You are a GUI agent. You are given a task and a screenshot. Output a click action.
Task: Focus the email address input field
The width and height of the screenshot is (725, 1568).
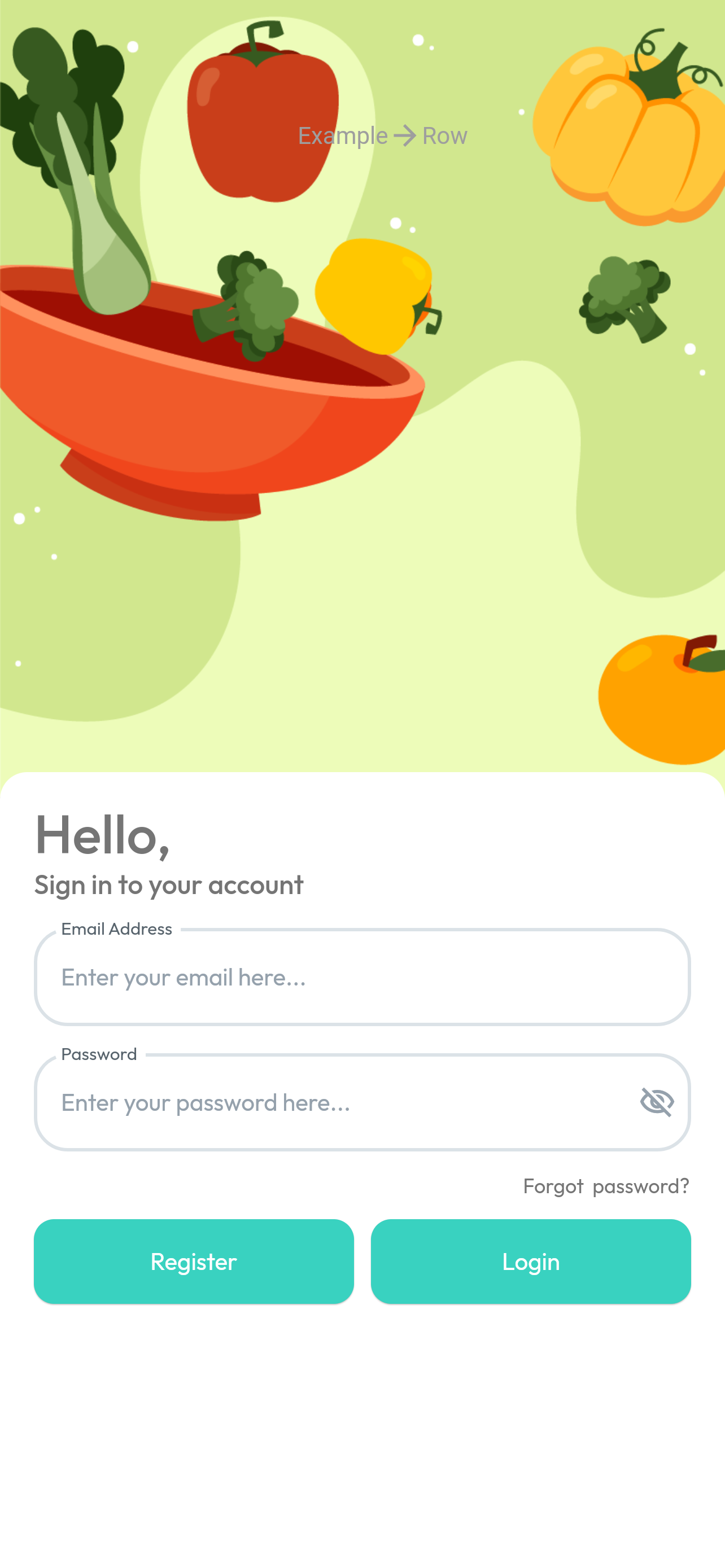pos(362,977)
